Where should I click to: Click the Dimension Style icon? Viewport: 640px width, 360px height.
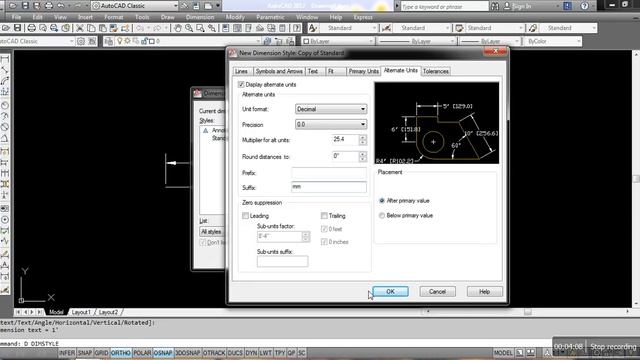tap(386, 28)
